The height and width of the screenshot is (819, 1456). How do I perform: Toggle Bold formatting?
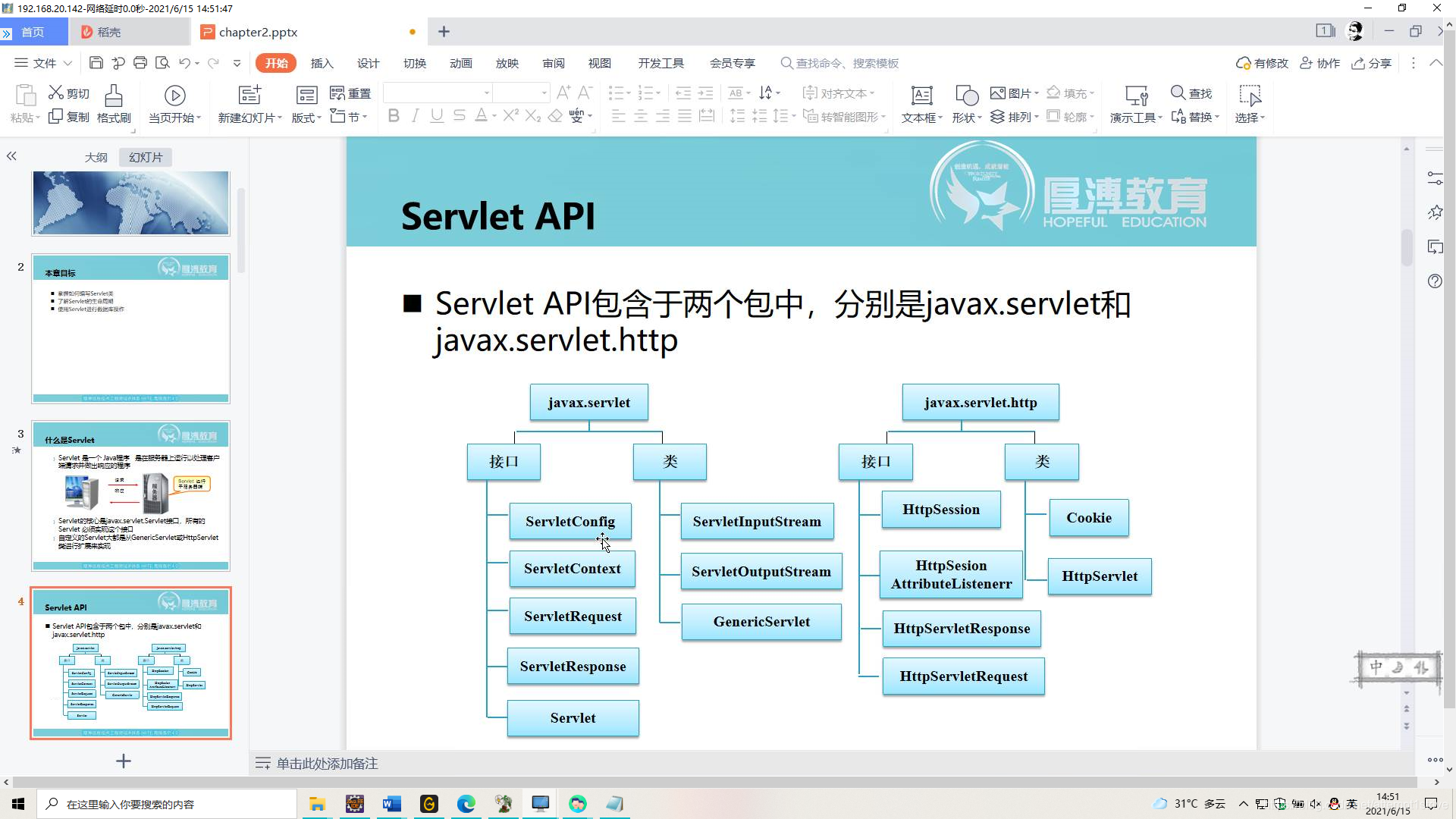tap(394, 116)
